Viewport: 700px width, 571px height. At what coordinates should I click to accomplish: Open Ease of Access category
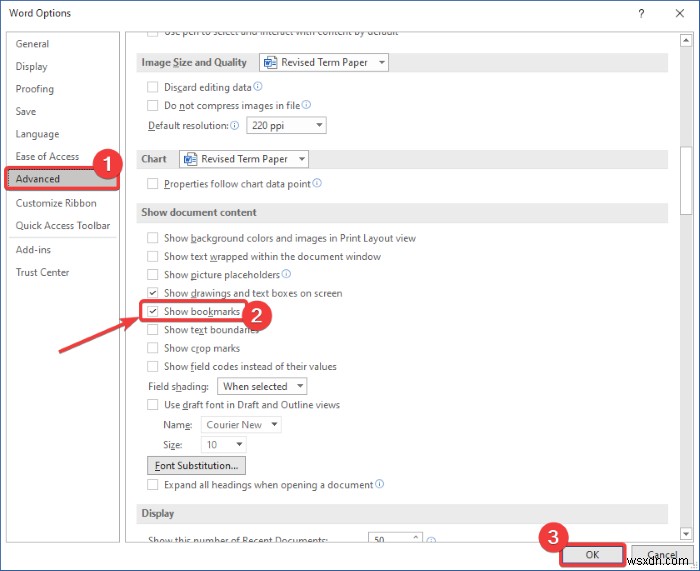(47, 156)
